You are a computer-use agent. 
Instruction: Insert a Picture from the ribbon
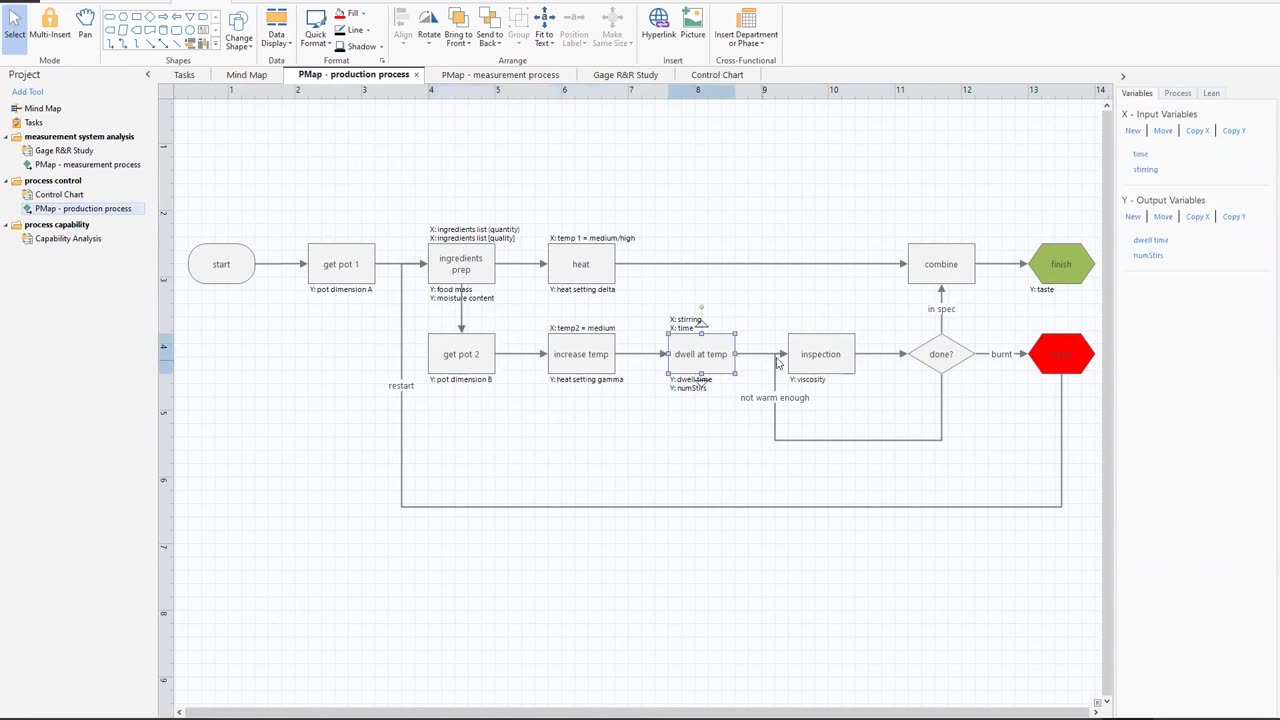coord(693,25)
